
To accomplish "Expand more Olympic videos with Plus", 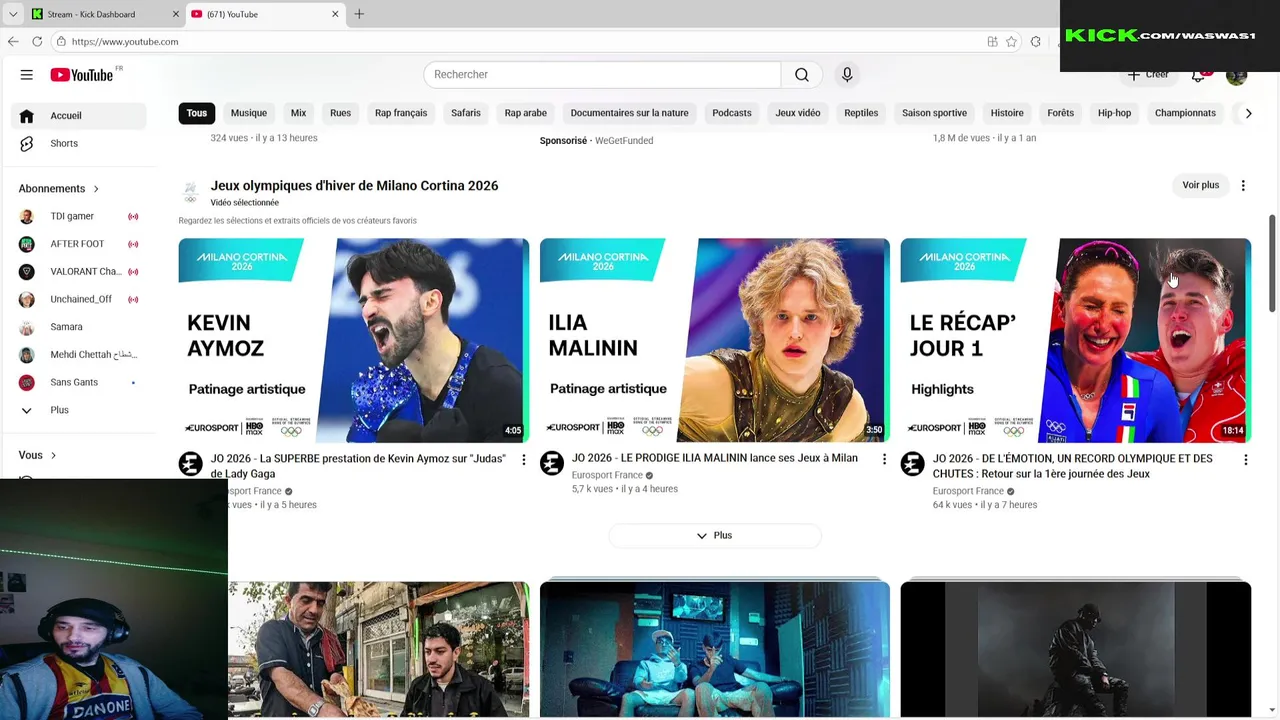I will 715,536.
